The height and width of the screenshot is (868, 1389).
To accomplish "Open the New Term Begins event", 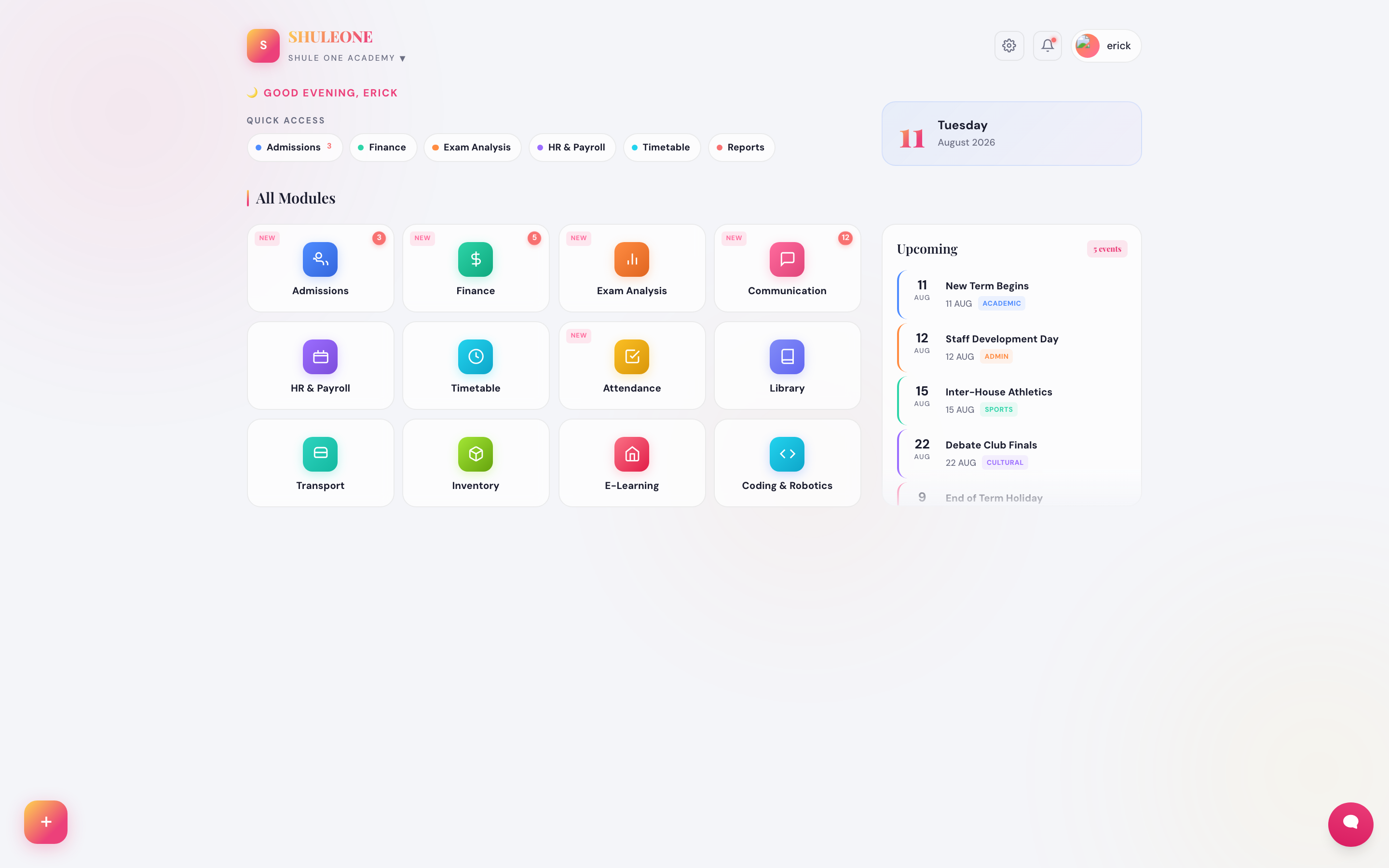I will pyautogui.click(x=1012, y=295).
